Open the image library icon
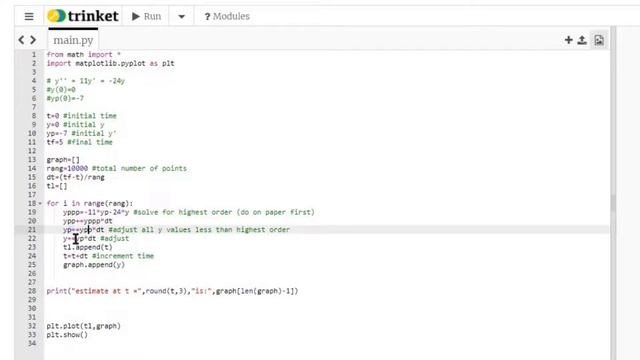Image resolution: width=640 pixels, height=360 pixels. pyautogui.click(x=599, y=40)
